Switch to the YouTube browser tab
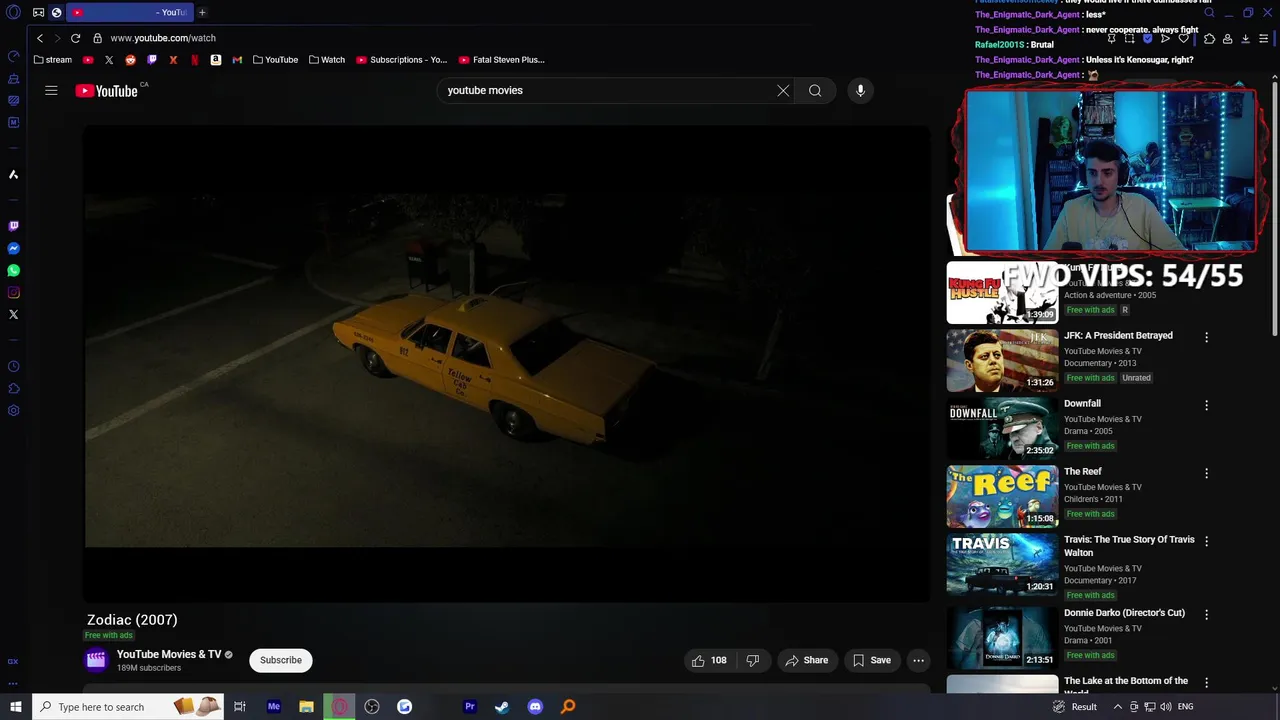 pos(130,13)
